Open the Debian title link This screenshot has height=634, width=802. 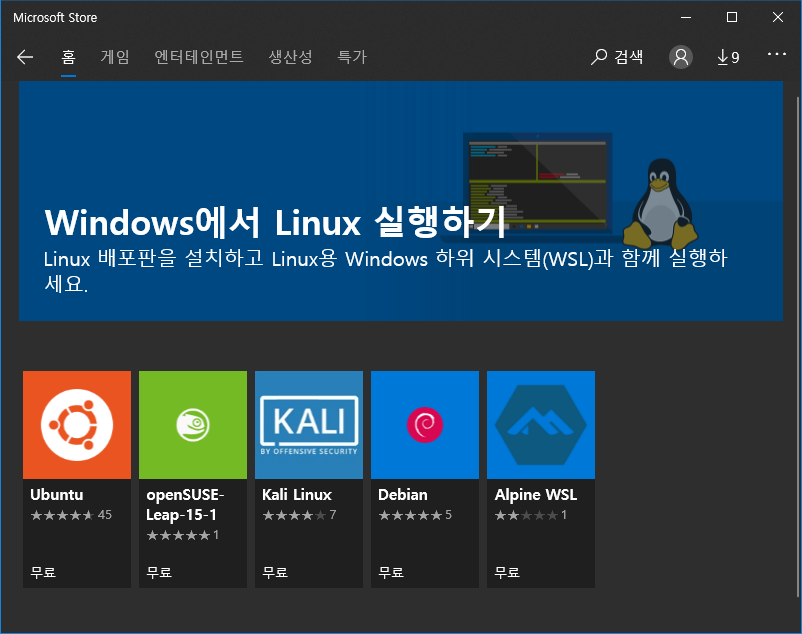tap(403, 495)
